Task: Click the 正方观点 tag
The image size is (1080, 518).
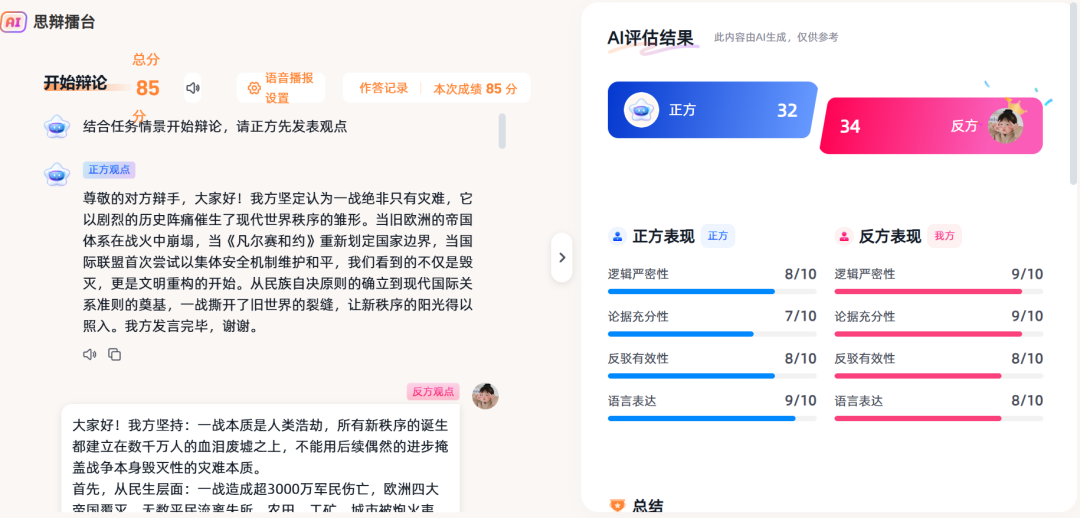Action: click(x=109, y=170)
